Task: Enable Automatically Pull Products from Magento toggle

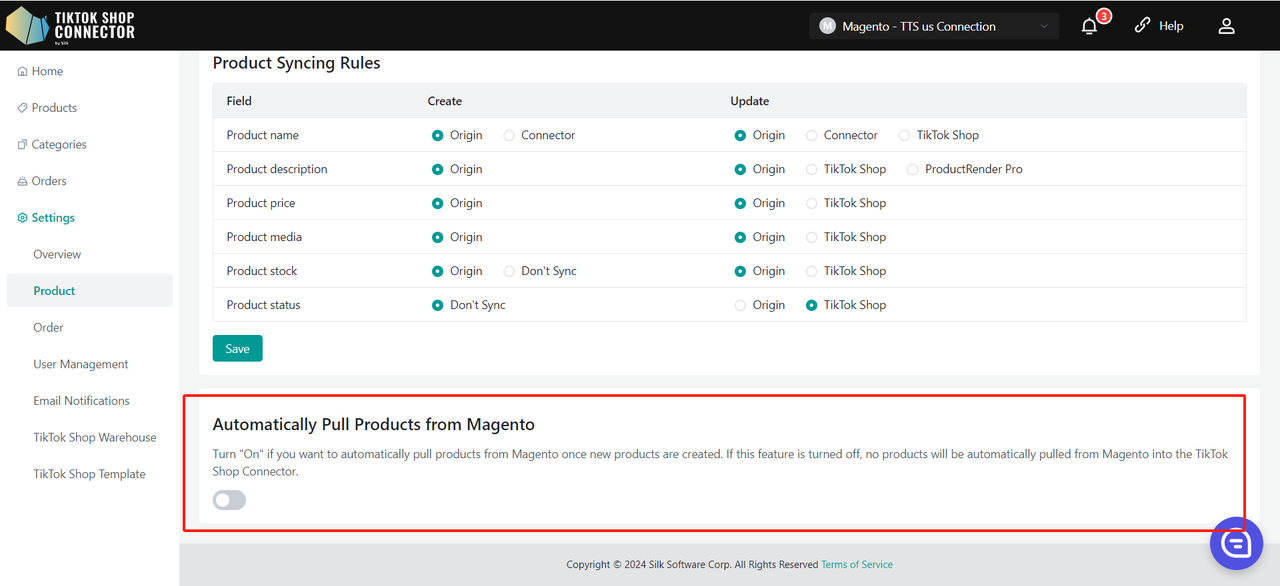Action: pos(229,500)
